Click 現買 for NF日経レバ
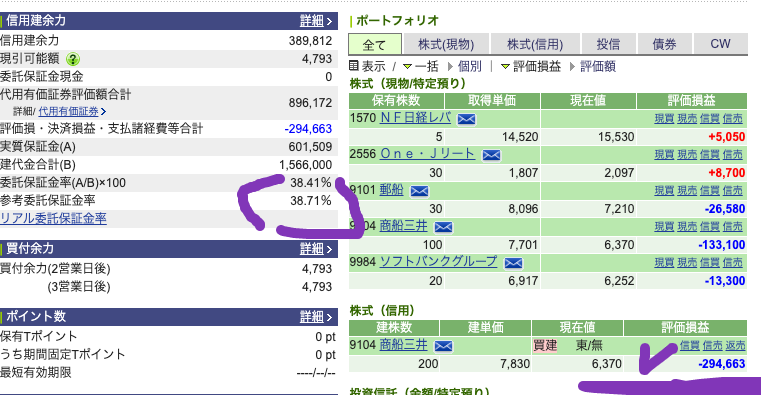This screenshot has width=761, height=395. click(664, 118)
